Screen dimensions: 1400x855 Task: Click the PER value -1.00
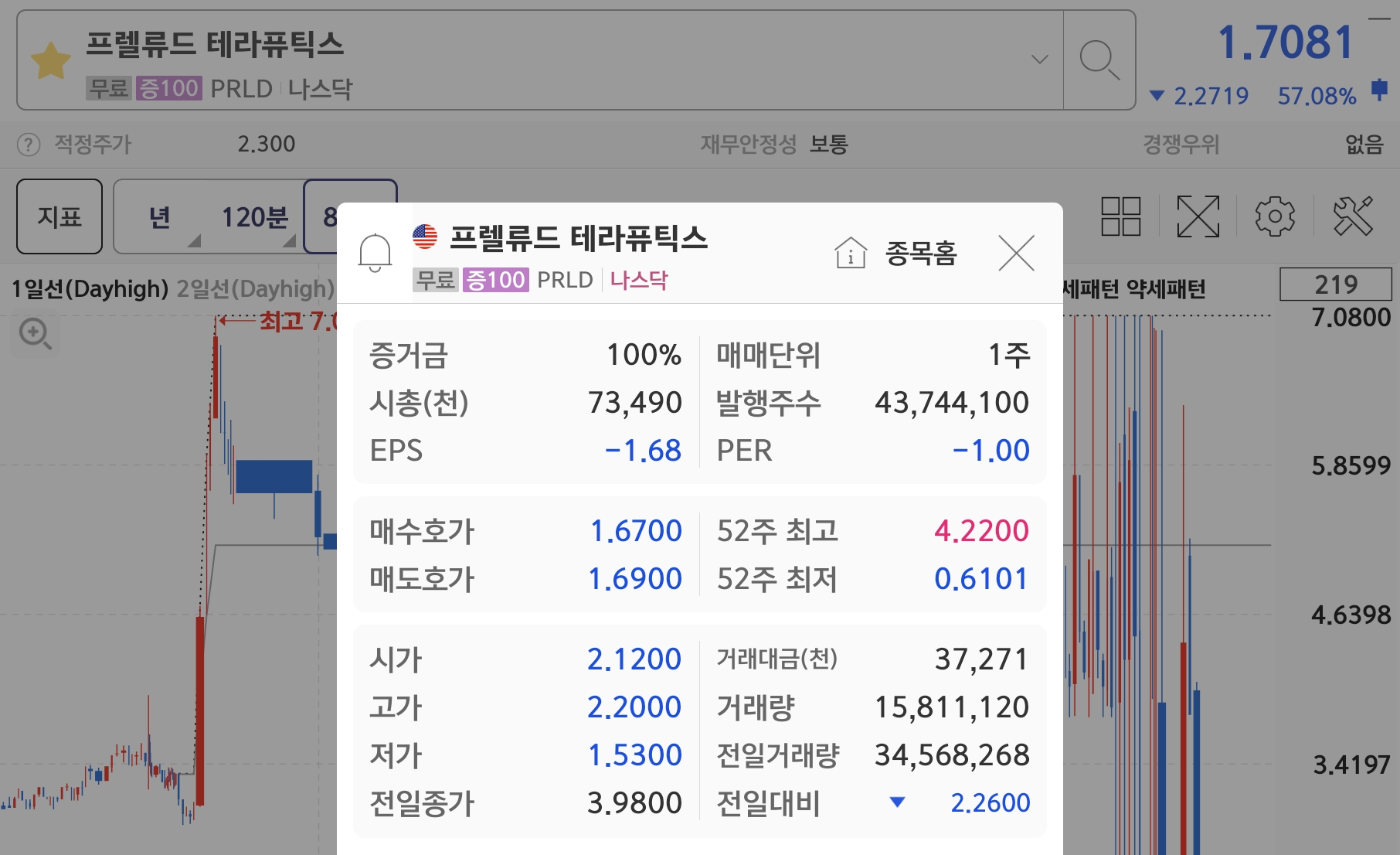[991, 451]
